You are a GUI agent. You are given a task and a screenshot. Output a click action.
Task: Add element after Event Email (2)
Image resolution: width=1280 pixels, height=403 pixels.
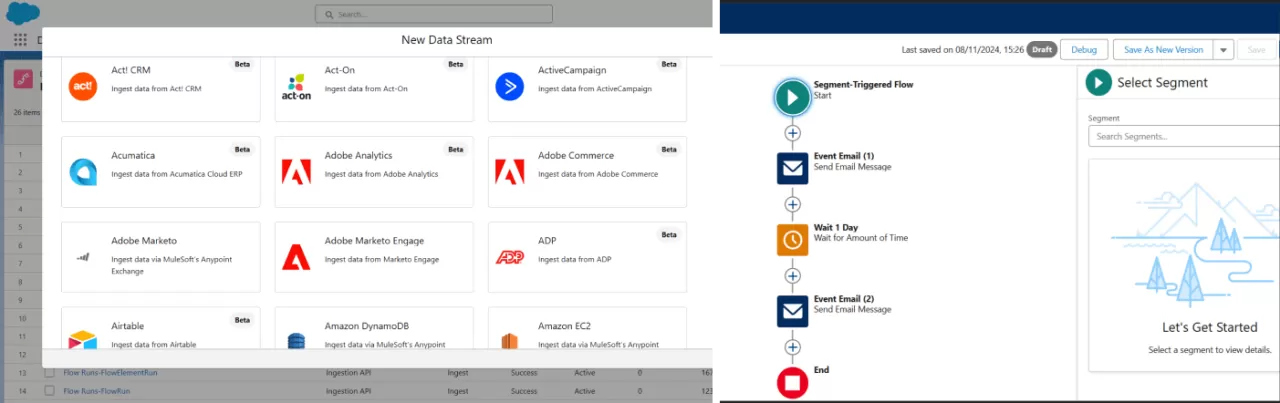[x=793, y=347]
